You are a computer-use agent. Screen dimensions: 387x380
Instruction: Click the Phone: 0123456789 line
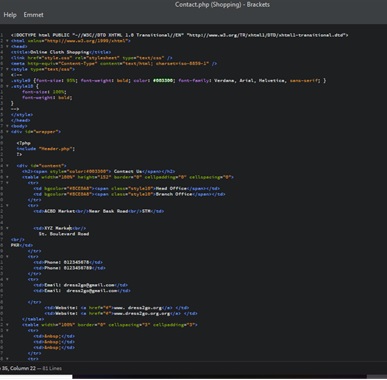[x=69, y=268]
